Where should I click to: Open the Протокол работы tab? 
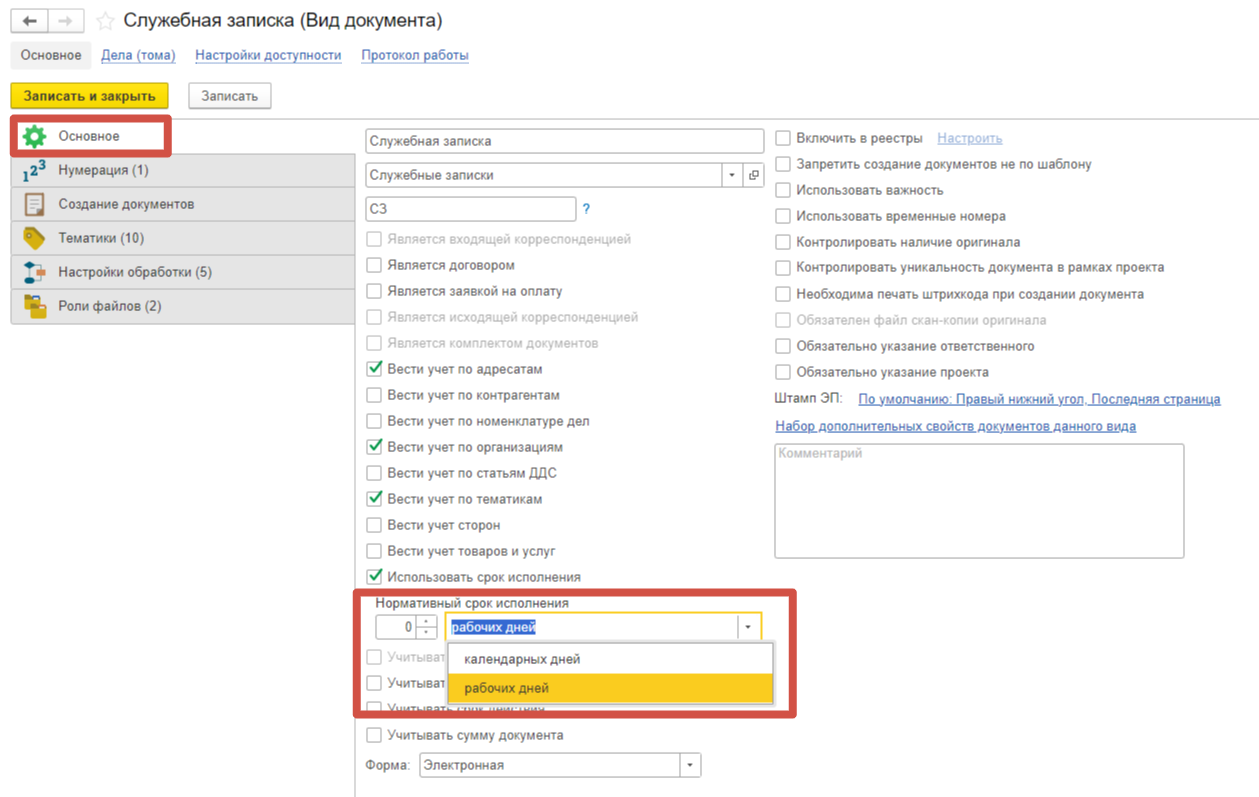(x=414, y=55)
